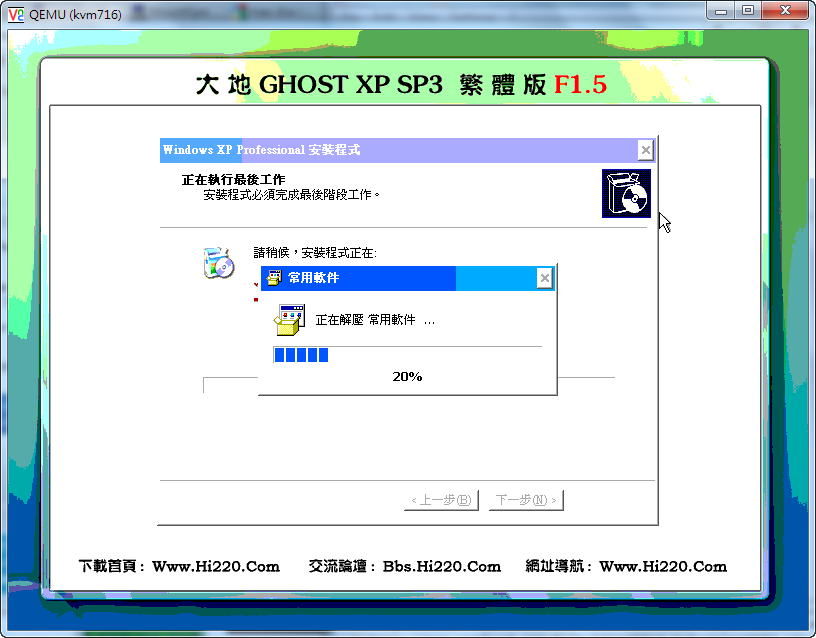
Task: Click the yellow package box extraction icon
Action: click(x=289, y=320)
